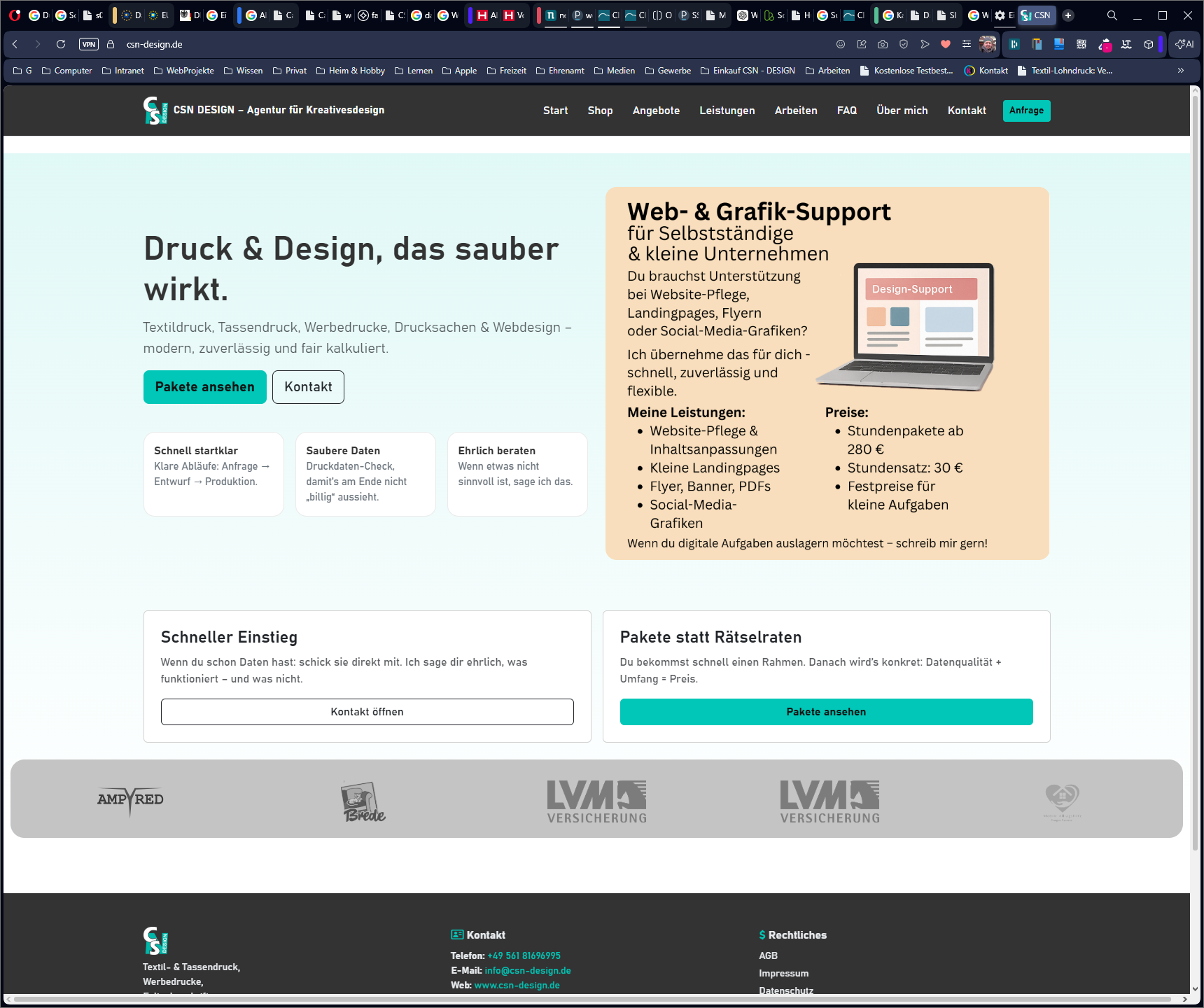Viewport: 1204px width, 1008px height.
Task: Click the site security lock icon
Action: [x=111, y=44]
